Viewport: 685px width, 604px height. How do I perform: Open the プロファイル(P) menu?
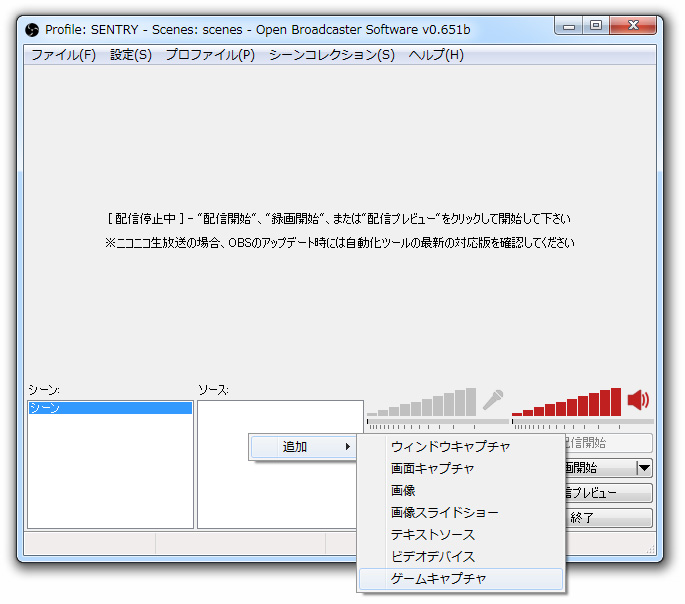[x=210, y=55]
